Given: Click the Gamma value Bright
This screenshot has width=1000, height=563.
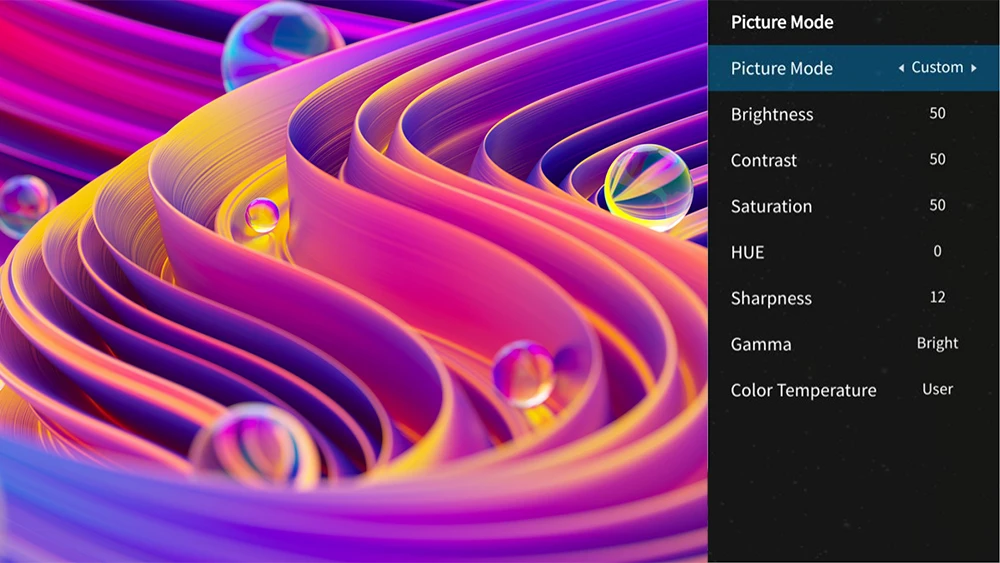Looking at the screenshot, I should pyautogui.click(x=938, y=344).
